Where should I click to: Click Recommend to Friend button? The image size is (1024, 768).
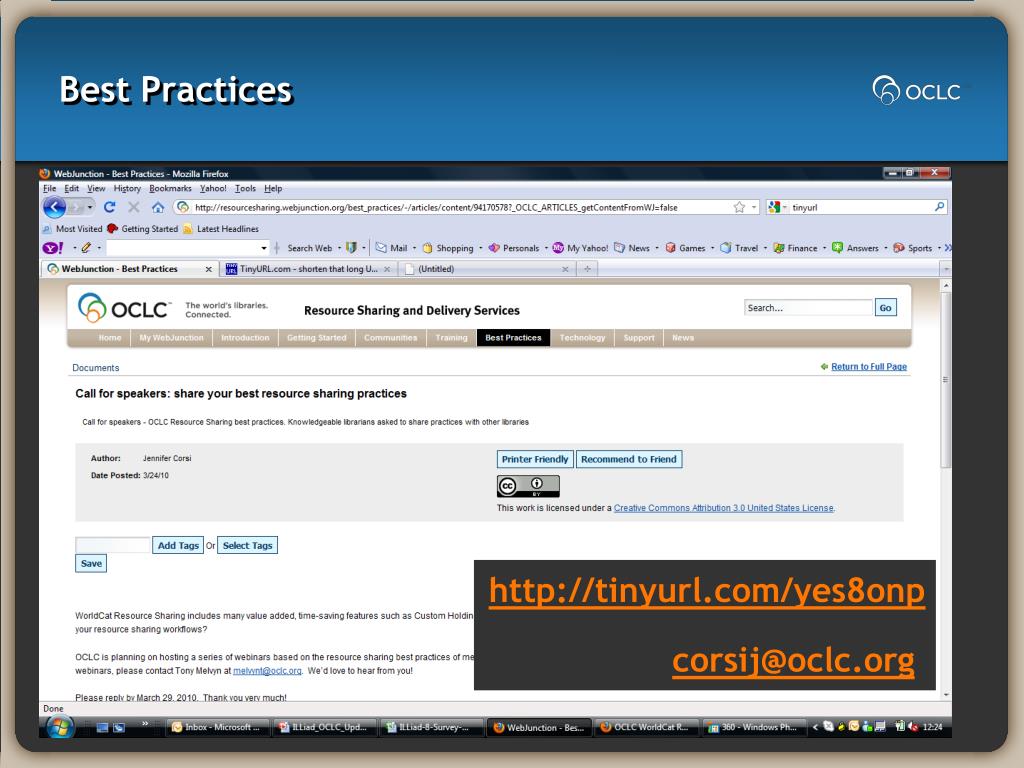629,459
